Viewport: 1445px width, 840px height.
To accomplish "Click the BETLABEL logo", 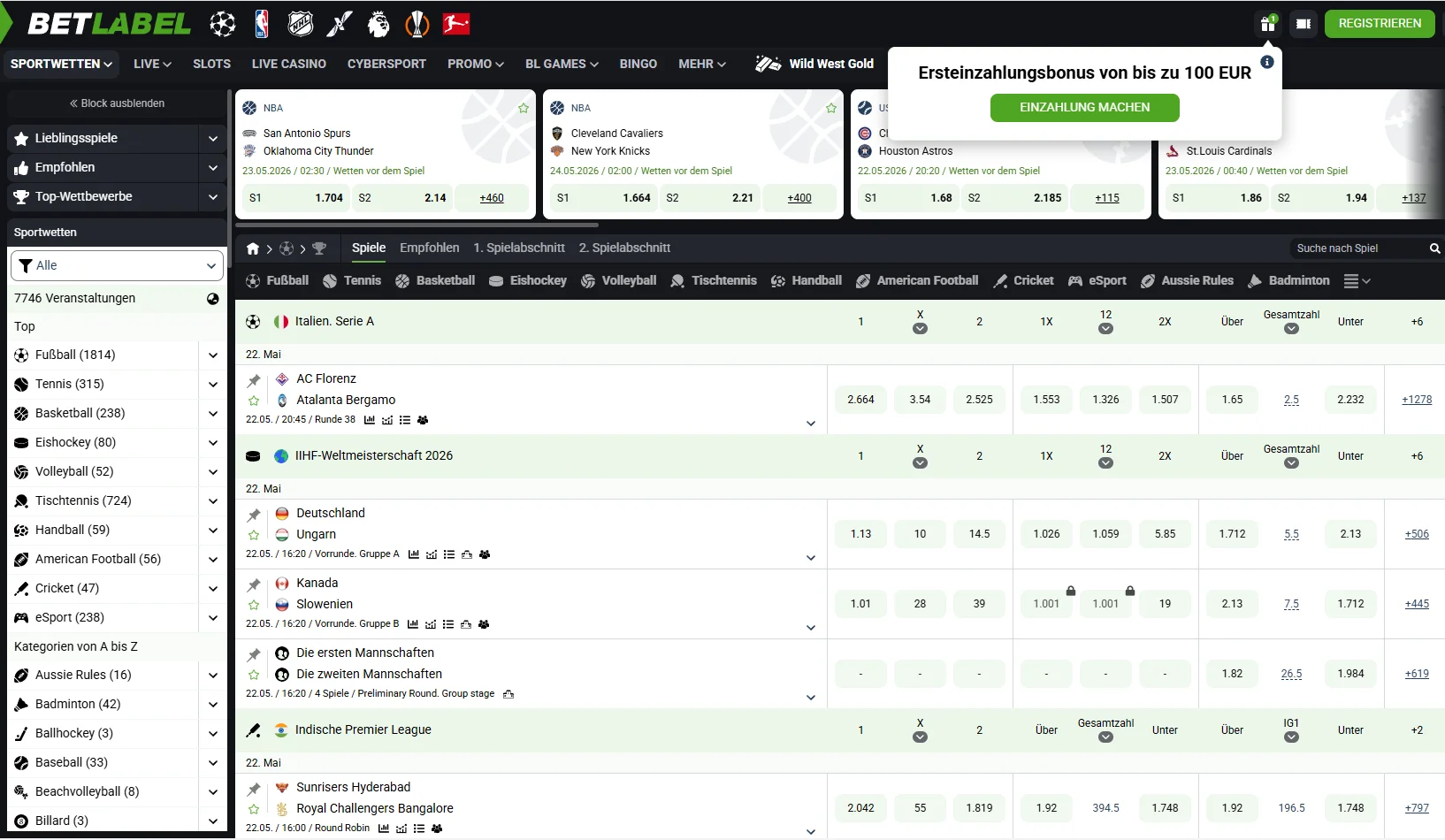I will pyautogui.click(x=109, y=24).
